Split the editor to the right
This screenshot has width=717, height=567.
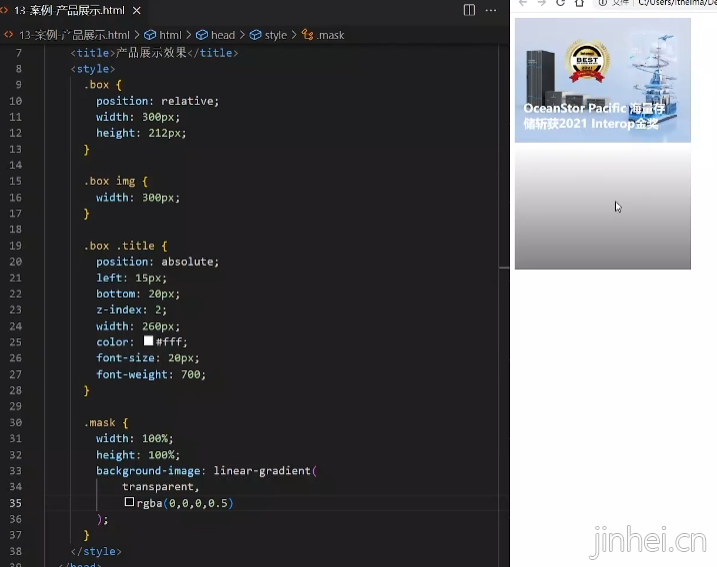[x=469, y=10]
